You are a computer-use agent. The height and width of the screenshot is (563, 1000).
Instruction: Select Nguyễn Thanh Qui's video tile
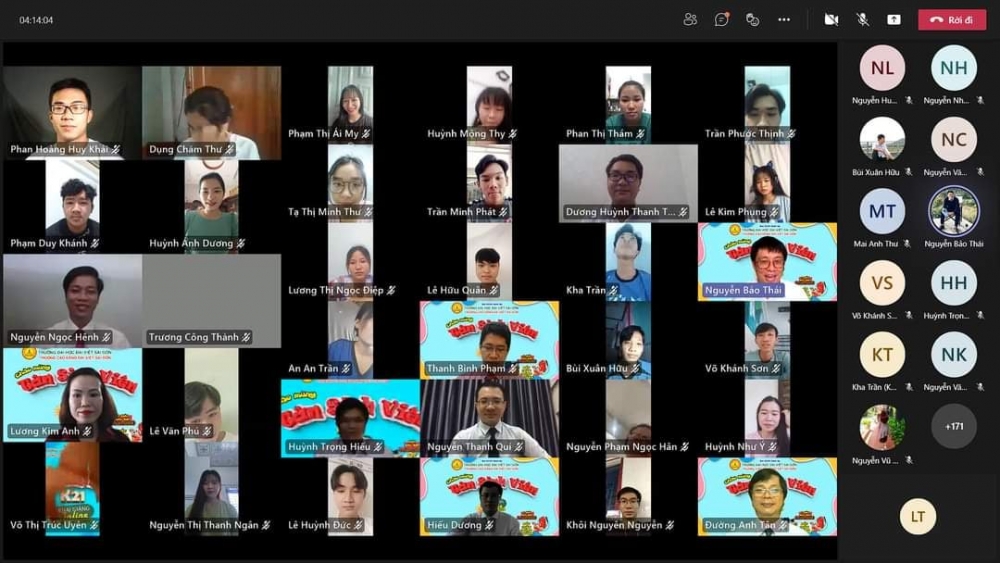click(489, 417)
